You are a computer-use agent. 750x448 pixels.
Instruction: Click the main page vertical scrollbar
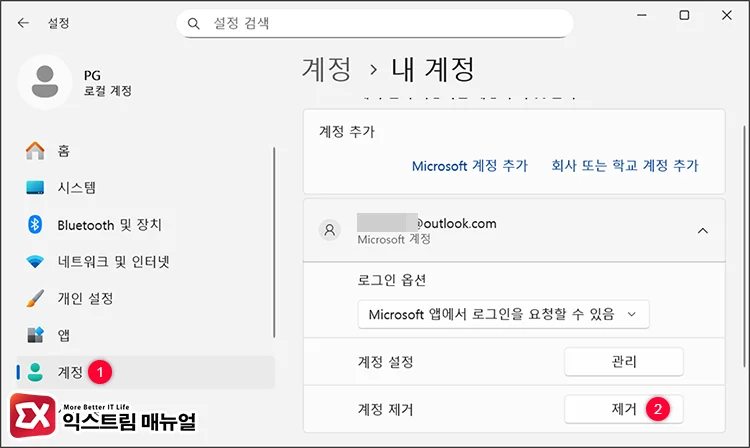point(744,246)
